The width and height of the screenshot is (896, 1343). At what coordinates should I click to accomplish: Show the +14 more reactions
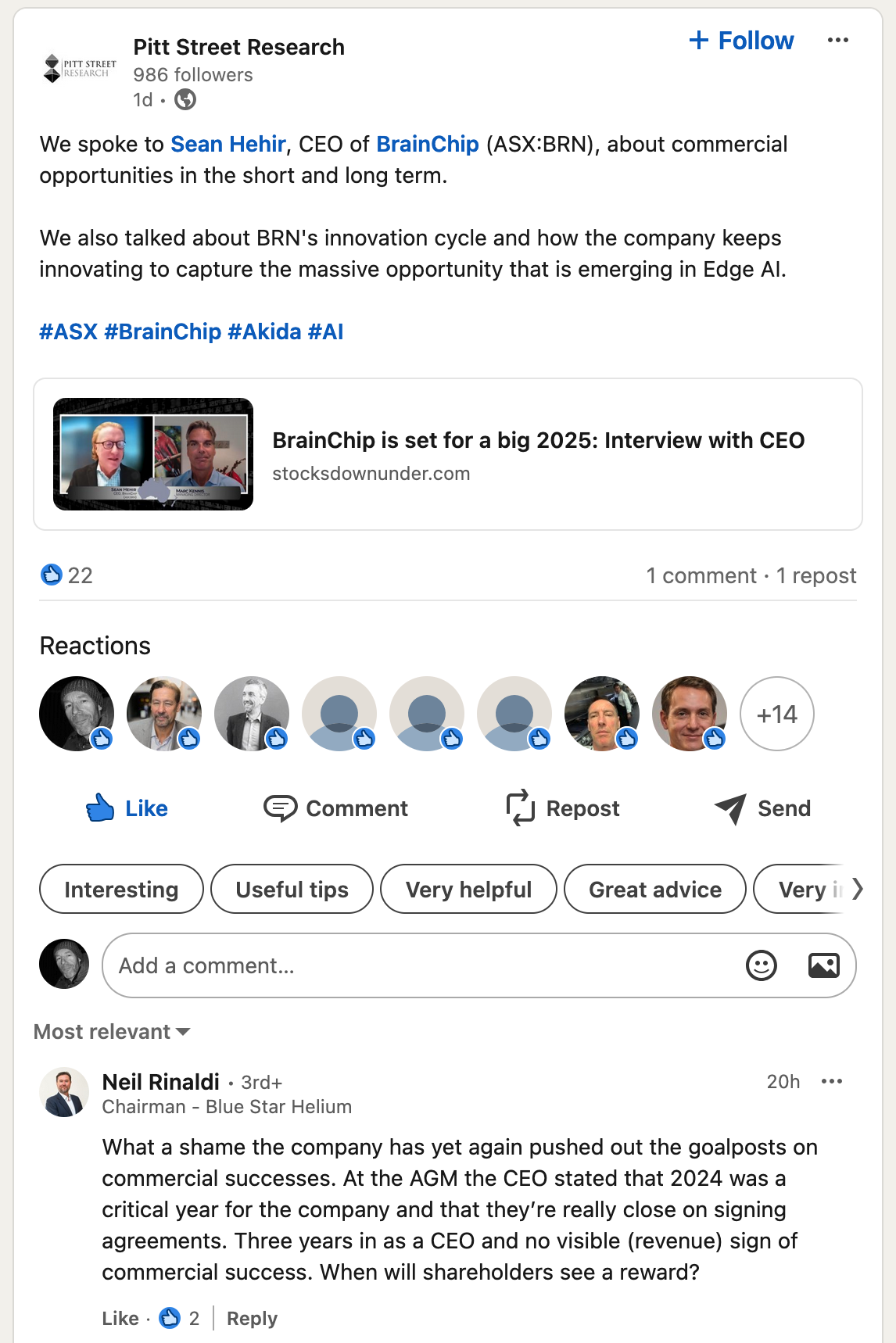coord(776,714)
